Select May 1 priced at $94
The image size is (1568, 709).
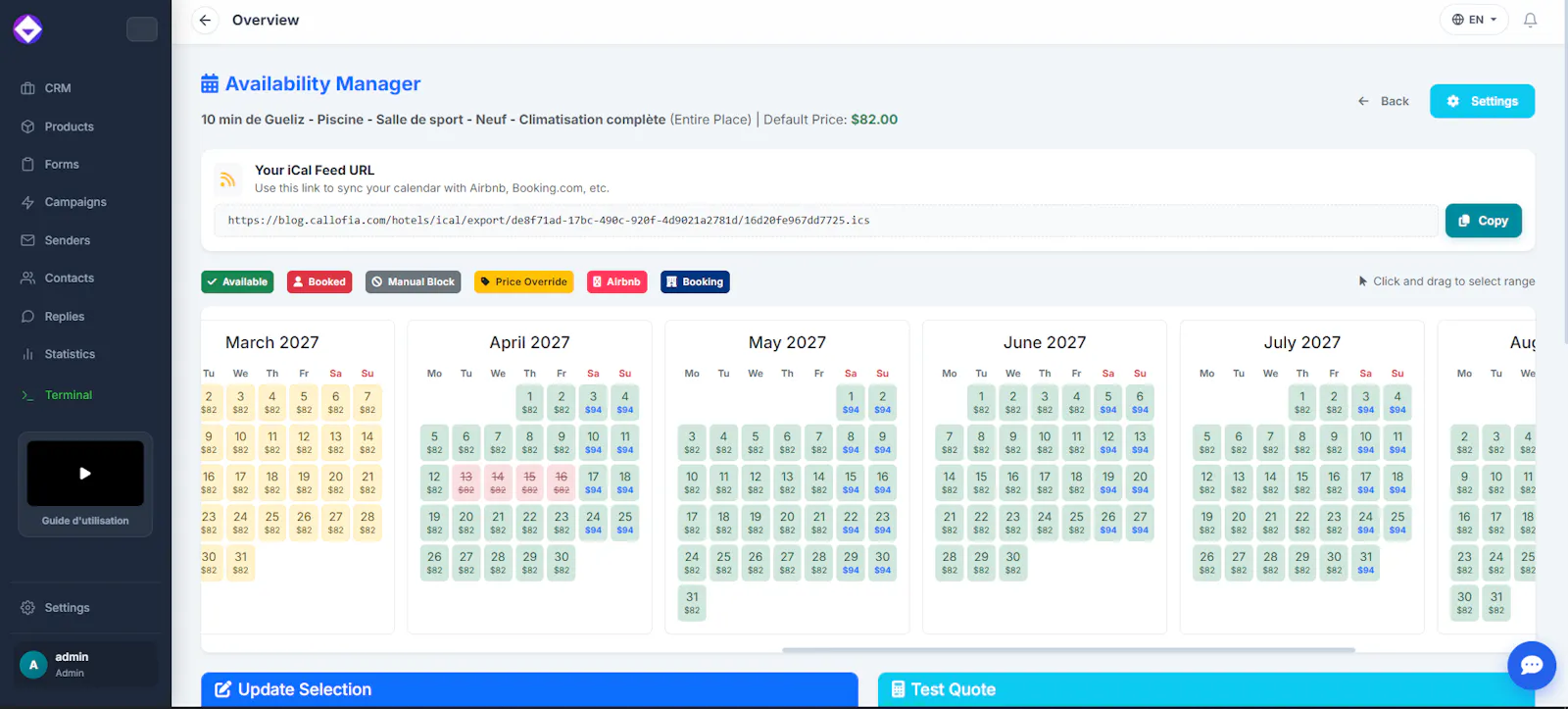(851, 402)
